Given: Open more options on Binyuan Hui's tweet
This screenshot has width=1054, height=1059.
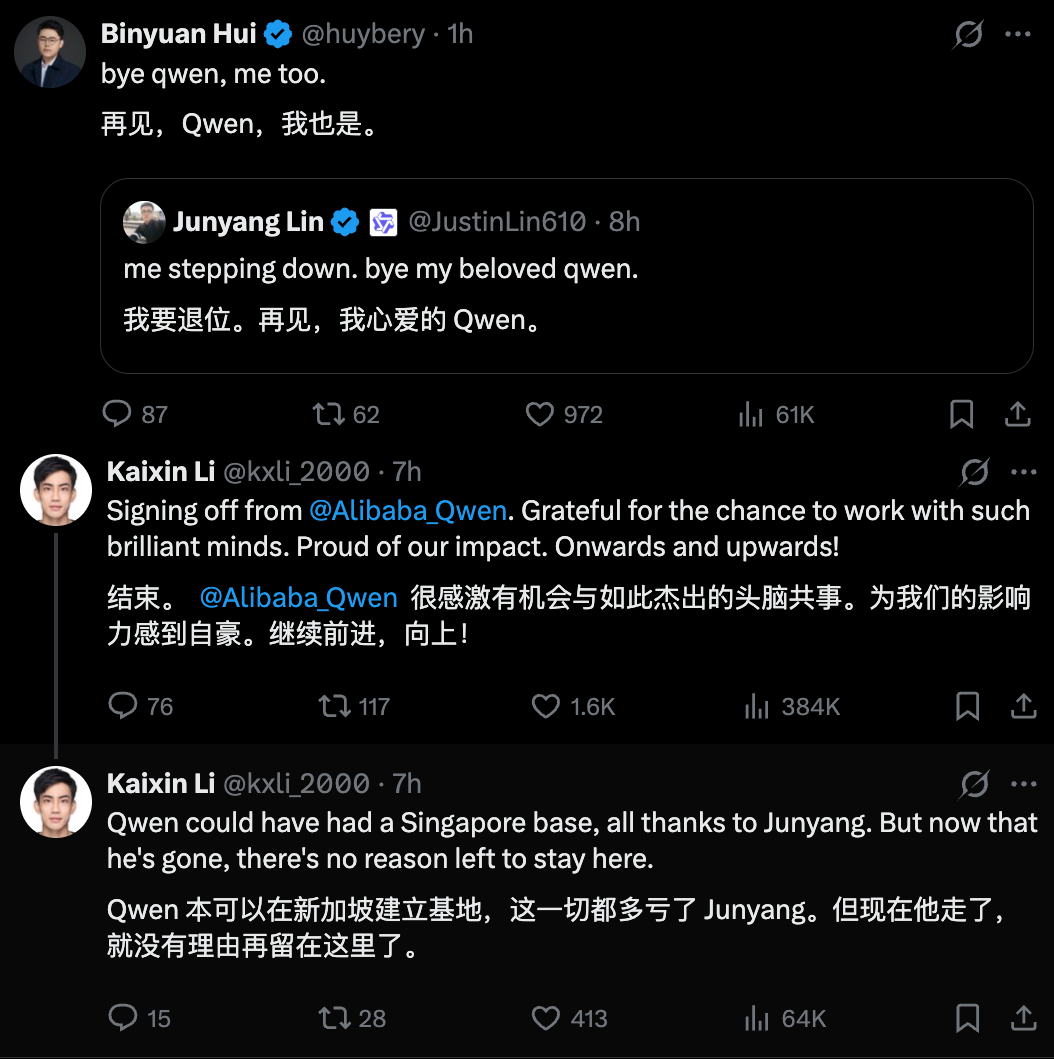Looking at the screenshot, I should (x=1018, y=33).
